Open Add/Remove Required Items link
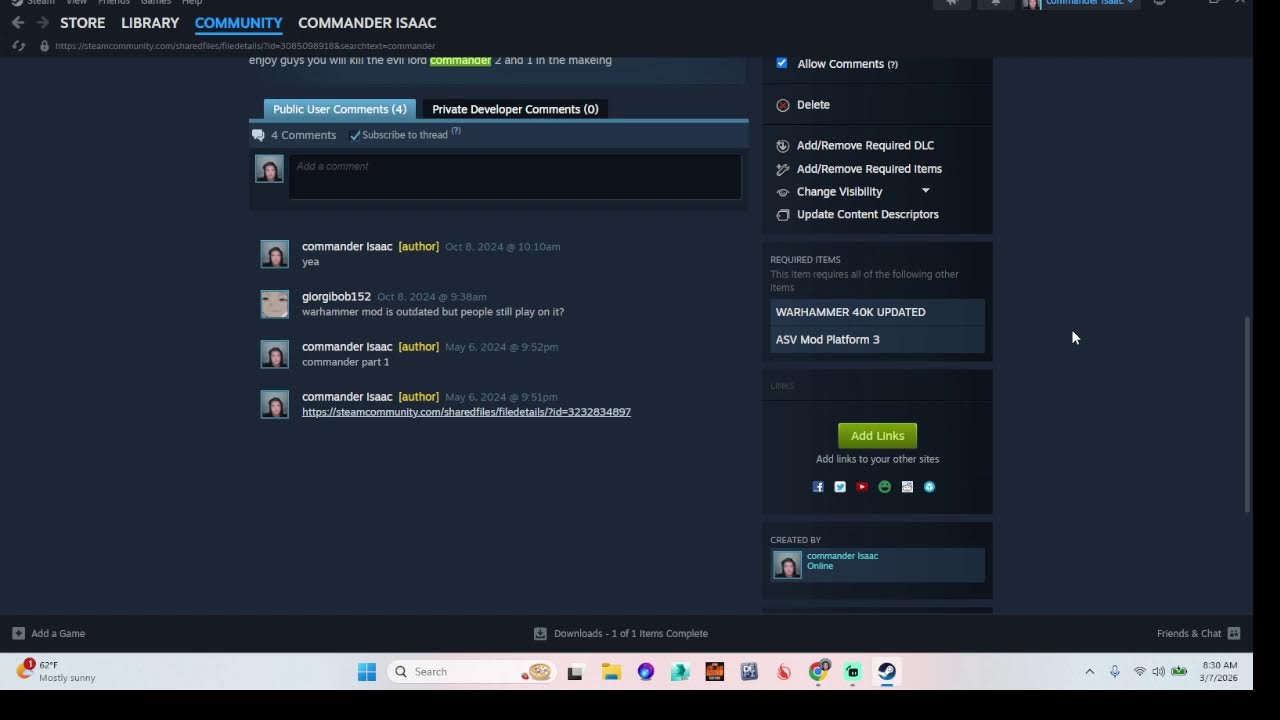The height and width of the screenshot is (720, 1280). coord(869,169)
